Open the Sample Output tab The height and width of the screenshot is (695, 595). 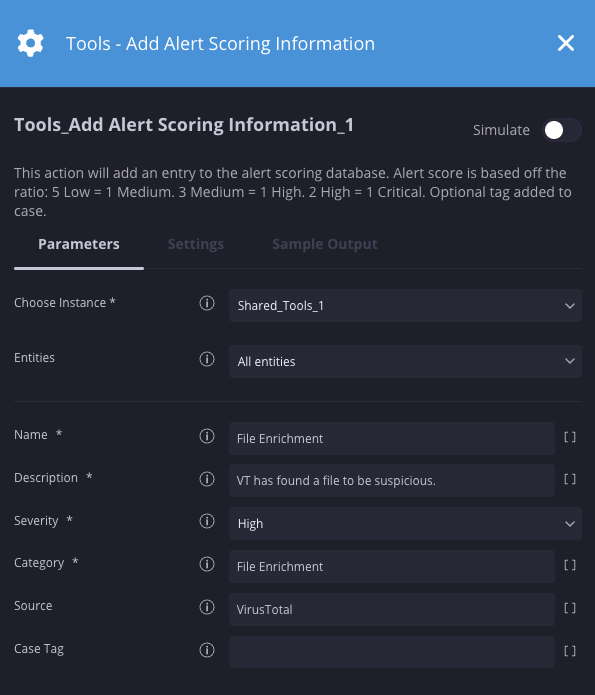click(325, 244)
